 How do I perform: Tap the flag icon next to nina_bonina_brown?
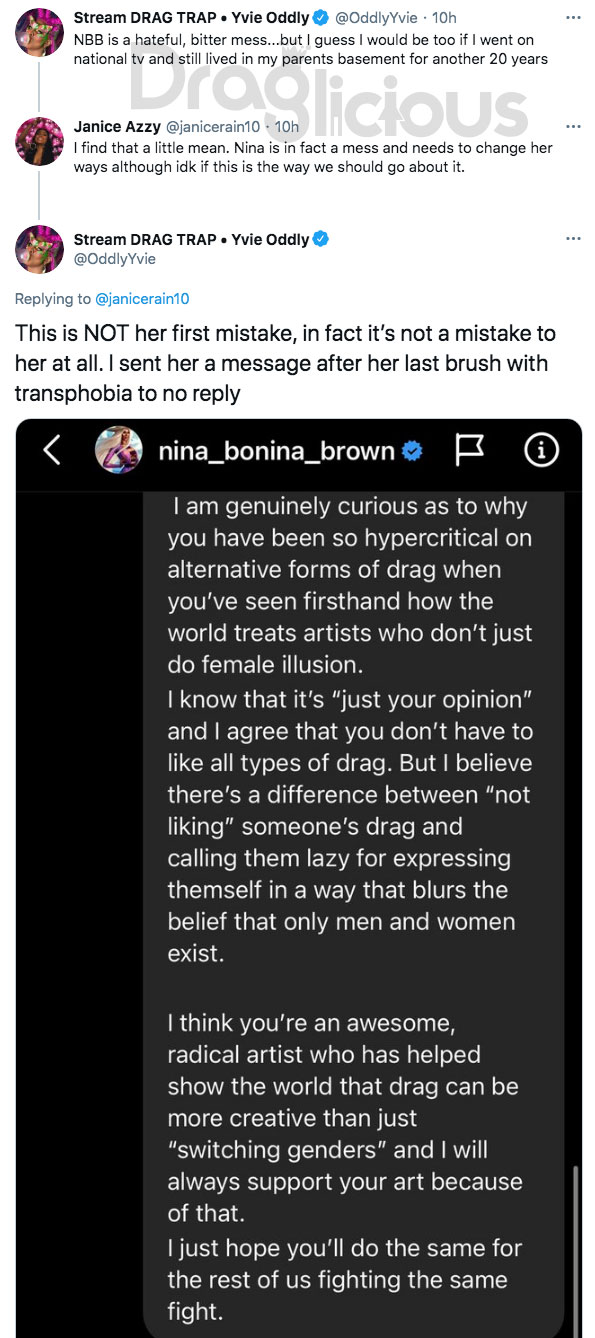(469, 451)
